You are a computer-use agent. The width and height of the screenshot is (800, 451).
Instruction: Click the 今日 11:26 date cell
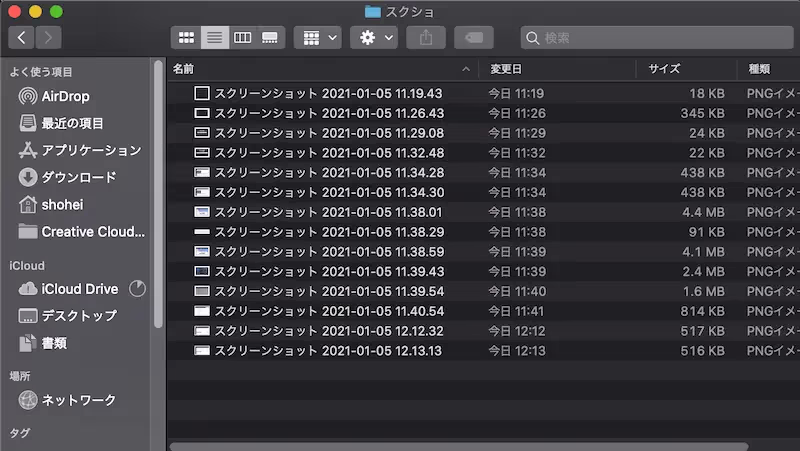[517, 113]
